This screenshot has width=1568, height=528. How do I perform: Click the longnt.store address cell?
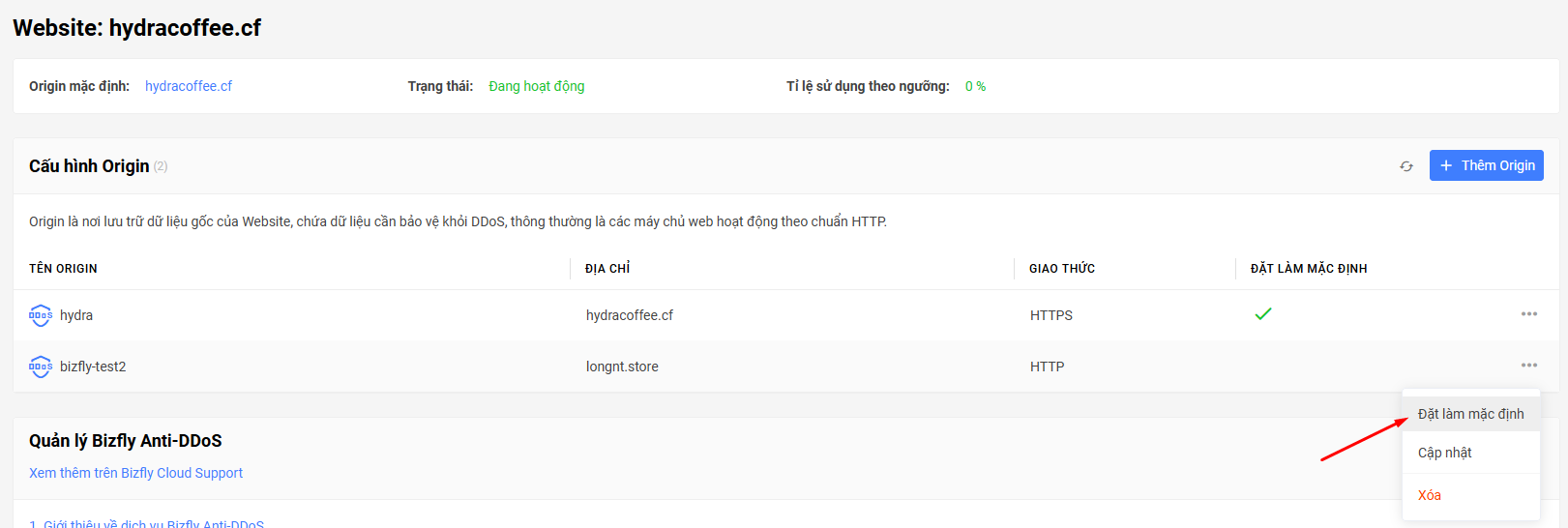click(622, 367)
